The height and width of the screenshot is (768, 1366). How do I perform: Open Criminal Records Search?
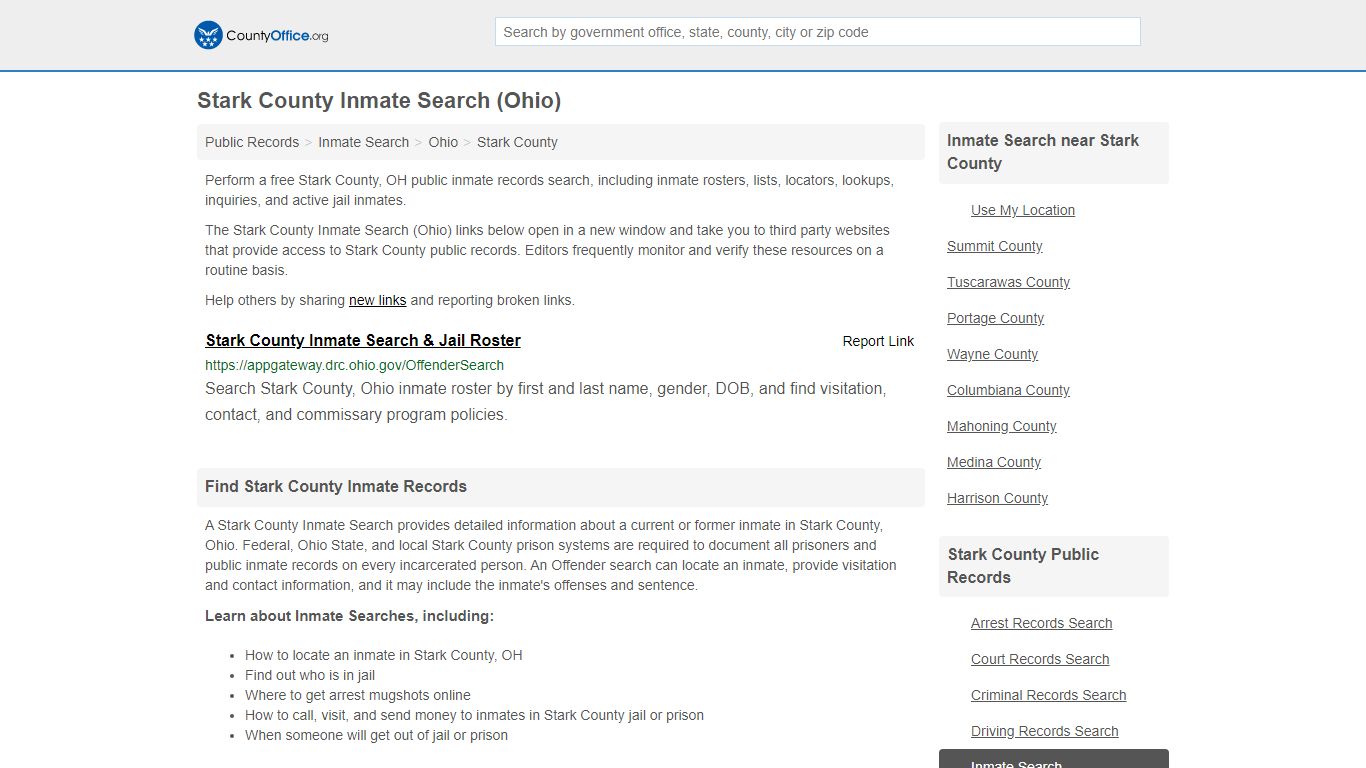point(1048,695)
